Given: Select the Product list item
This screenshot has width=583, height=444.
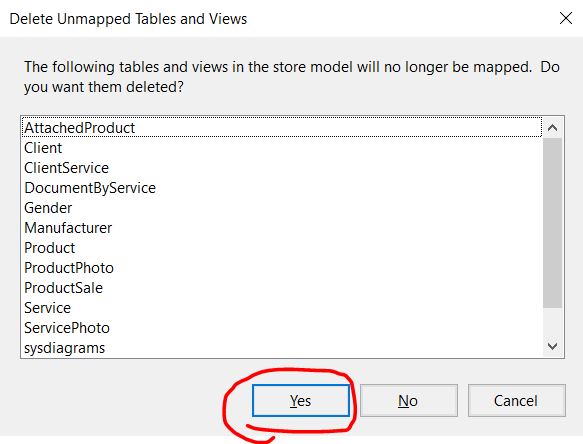Looking at the screenshot, I should click(282, 248).
